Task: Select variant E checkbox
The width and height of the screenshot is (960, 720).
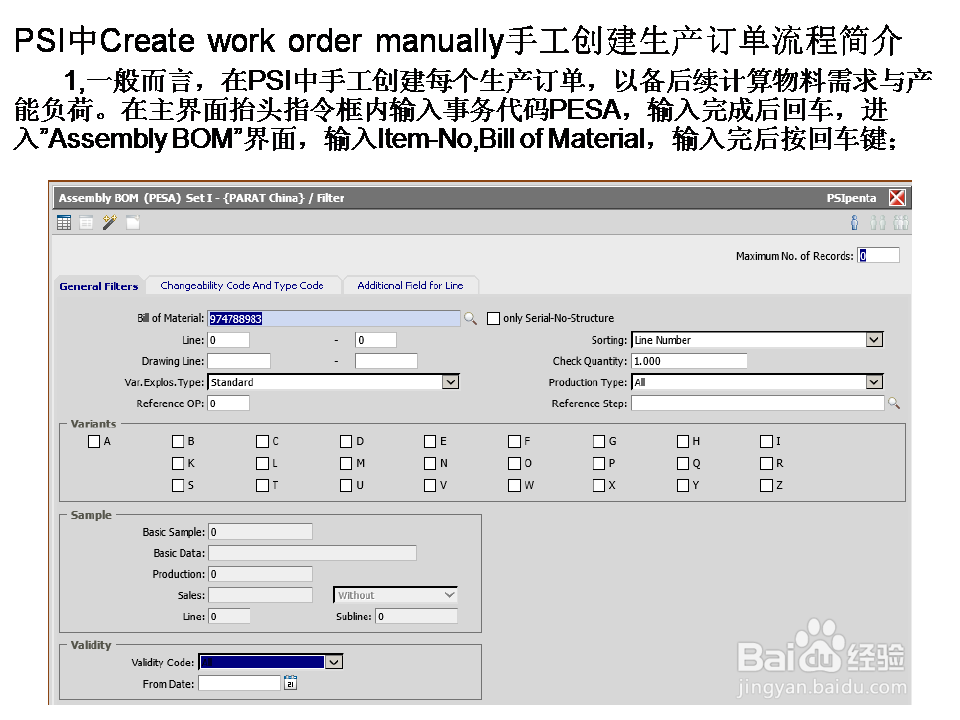Action: pyautogui.click(x=430, y=441)
